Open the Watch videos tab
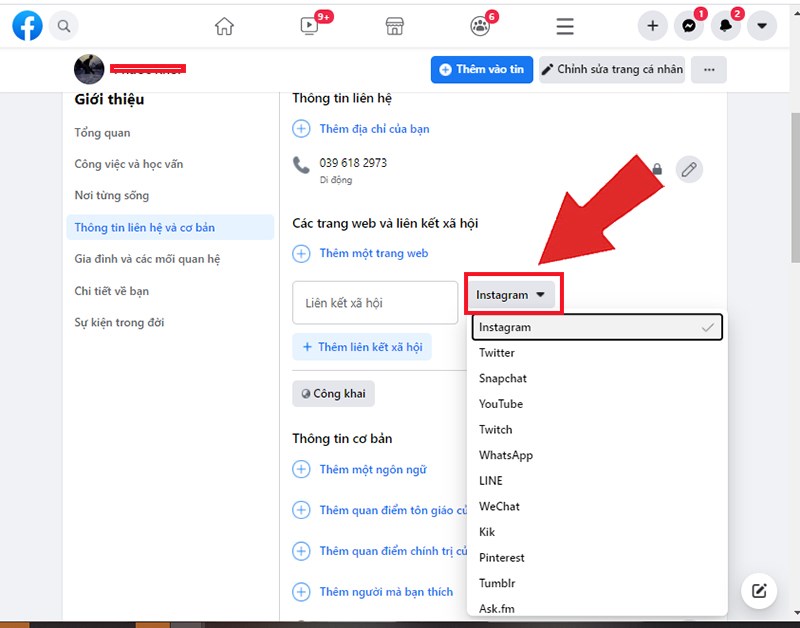The width and height of the screenshot is (800, 628). pos(309,26)
